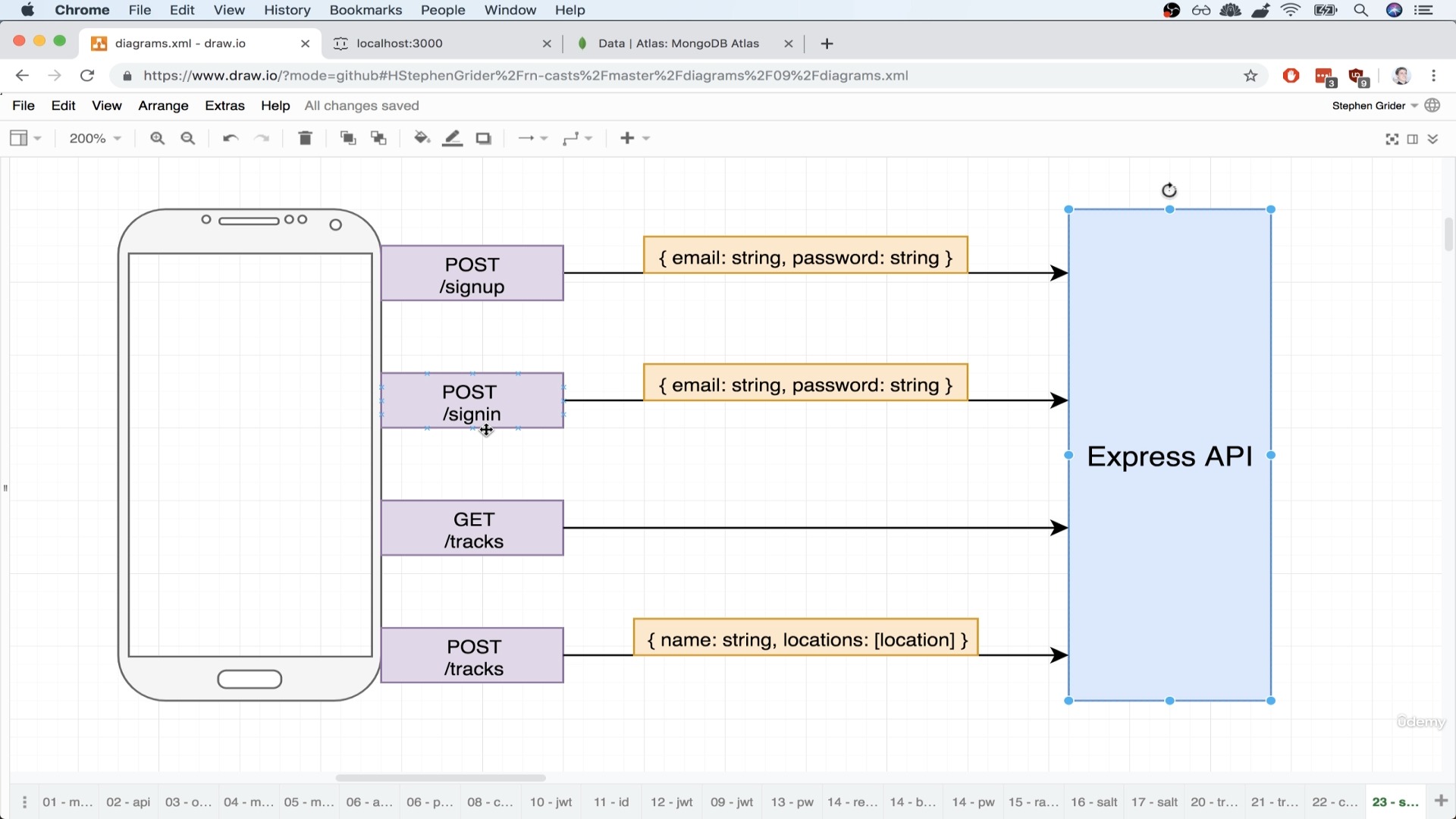Open the Bookmarks menu in macOS menu bar
Screen dimensions: 1456x819
(x=366, y=10)
